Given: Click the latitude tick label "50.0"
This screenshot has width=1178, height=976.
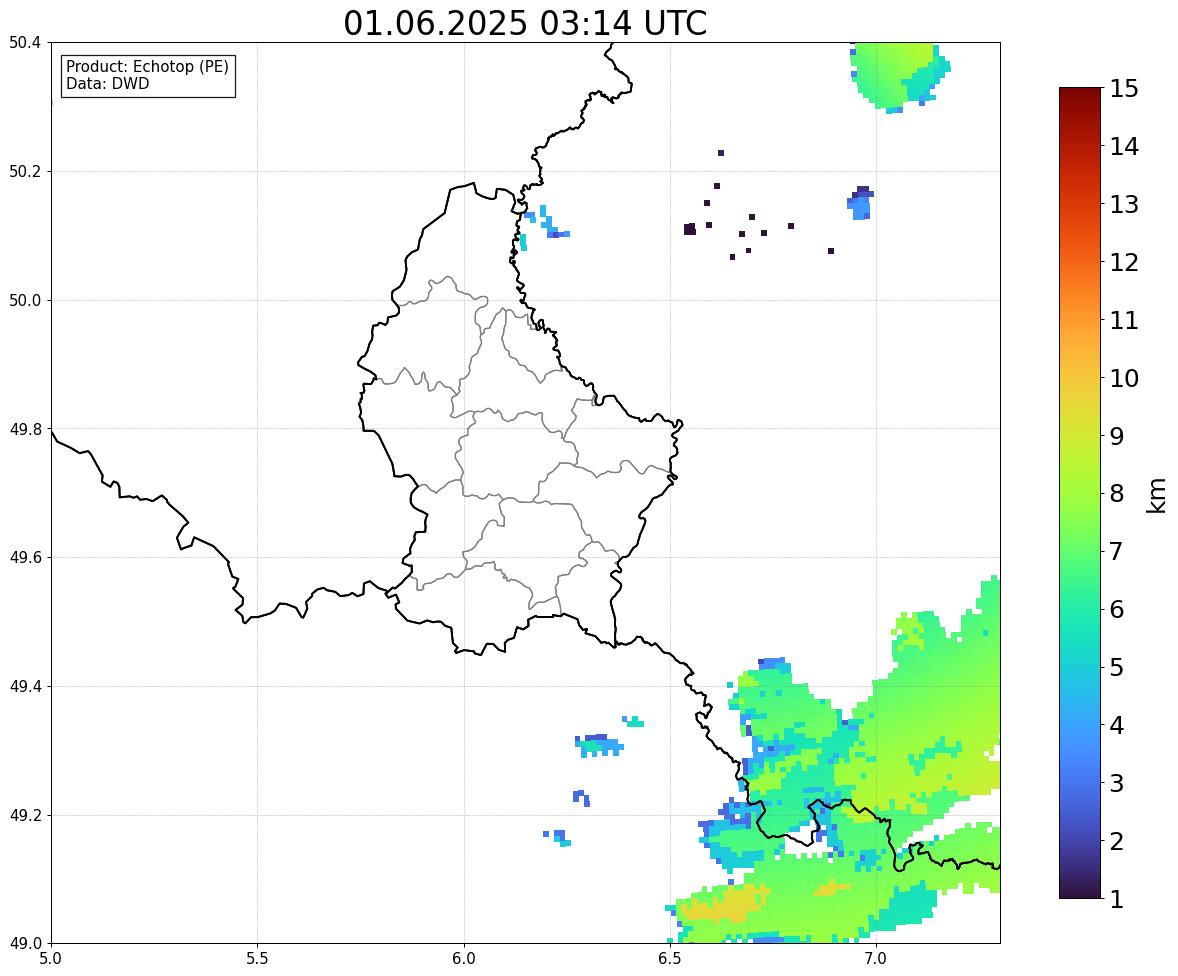Looking at the screenshot, I should (x=25, y=301).
